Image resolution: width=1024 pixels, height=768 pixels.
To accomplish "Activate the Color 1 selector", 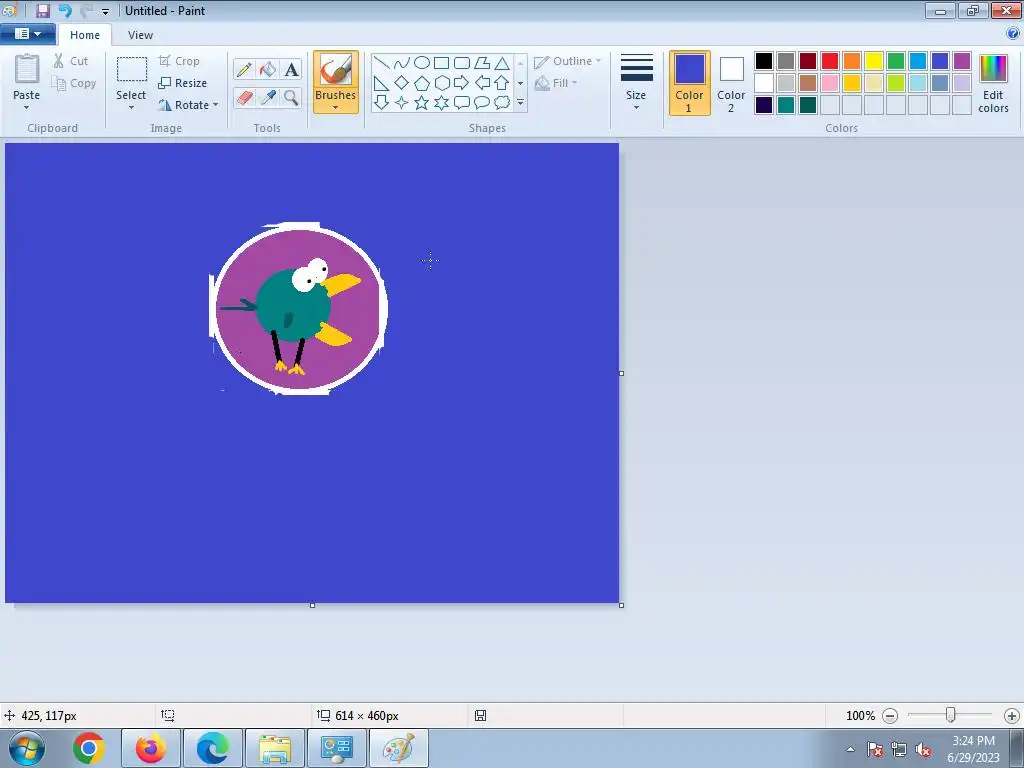I will coord(689,83).
